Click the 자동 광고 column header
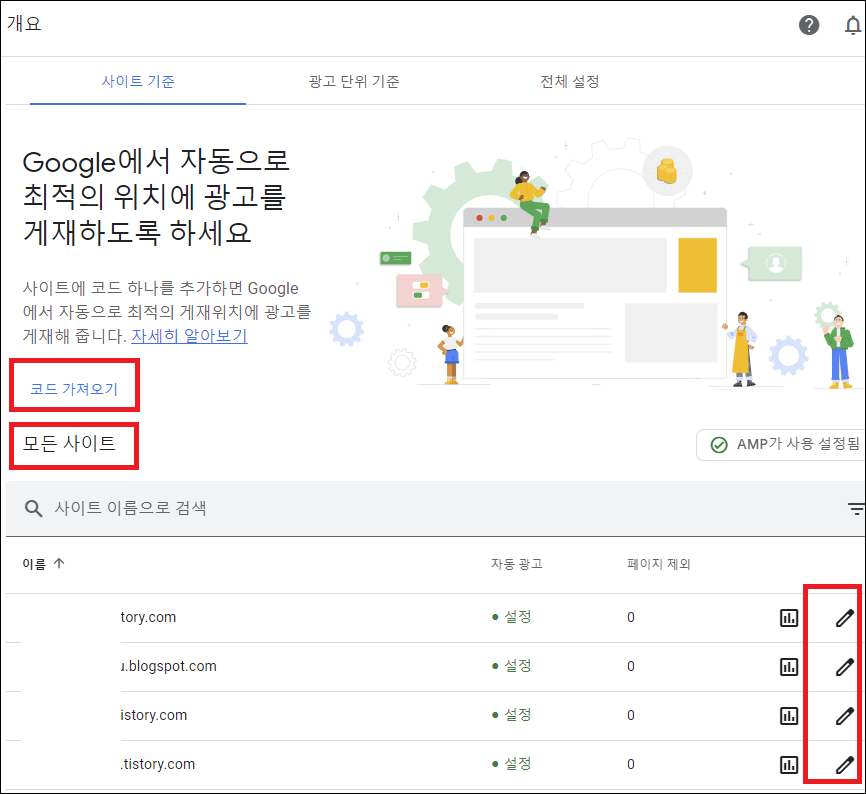The width and height of the screenshot is (866, 794). (x=516, y=564)
